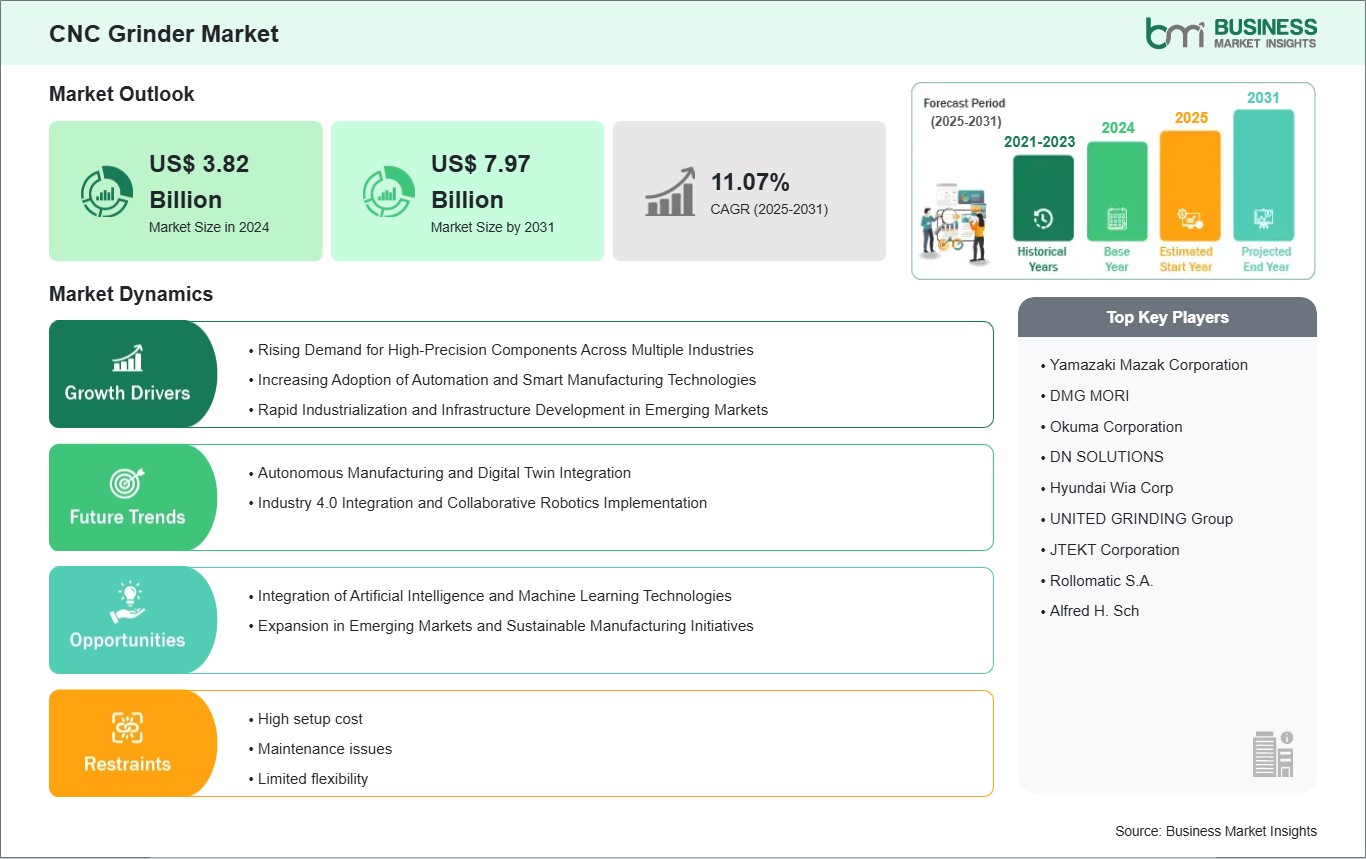
Task: Click UNITED GRINDING Group list entry
Action: 1141,519
